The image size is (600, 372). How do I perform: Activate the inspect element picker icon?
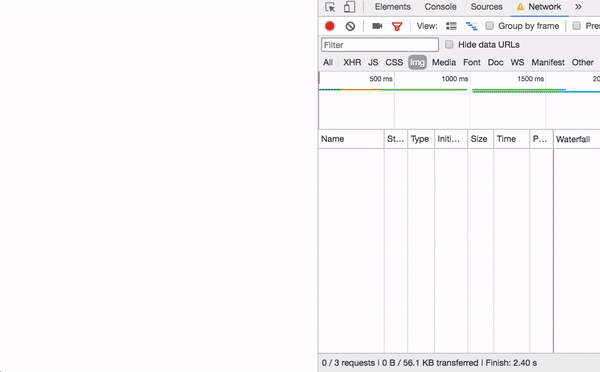tap(330, 7)
